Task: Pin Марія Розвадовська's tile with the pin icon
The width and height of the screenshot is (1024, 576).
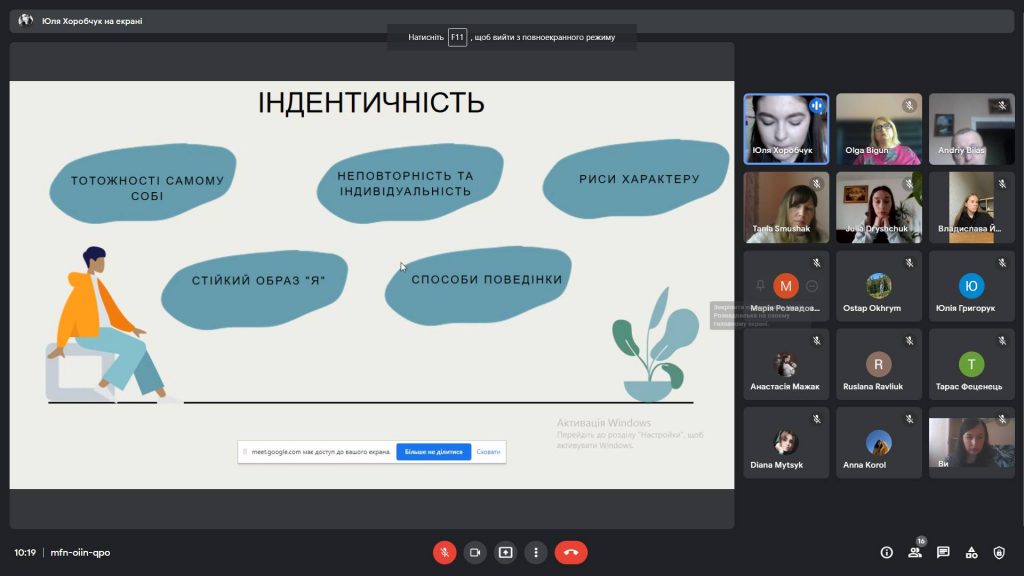Action: (760, 285)
